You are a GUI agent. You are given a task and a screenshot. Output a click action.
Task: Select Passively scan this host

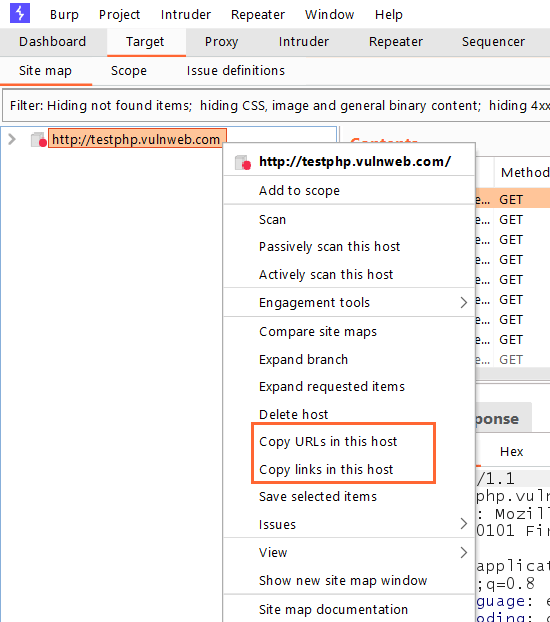tap(349, 247)
